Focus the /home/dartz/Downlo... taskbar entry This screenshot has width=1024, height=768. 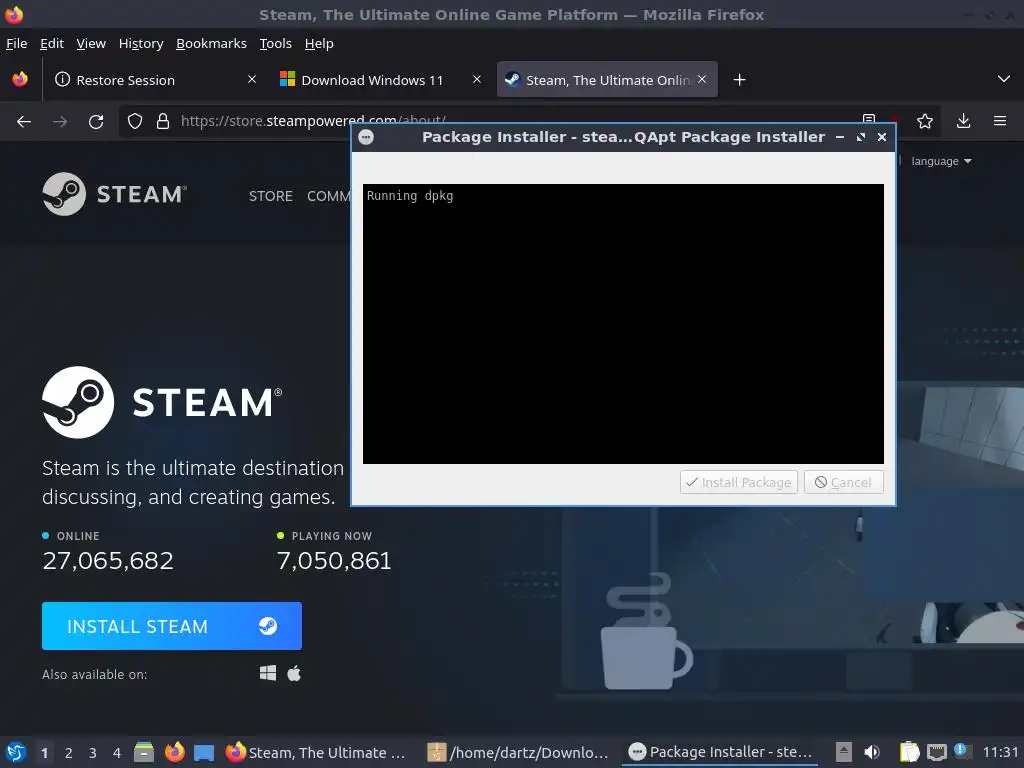pyautogui.click(x=517, y=752)
